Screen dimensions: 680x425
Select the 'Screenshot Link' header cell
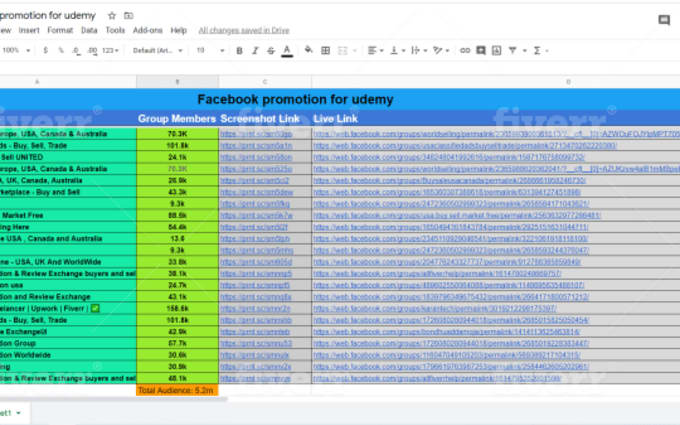tap(265, 118)
